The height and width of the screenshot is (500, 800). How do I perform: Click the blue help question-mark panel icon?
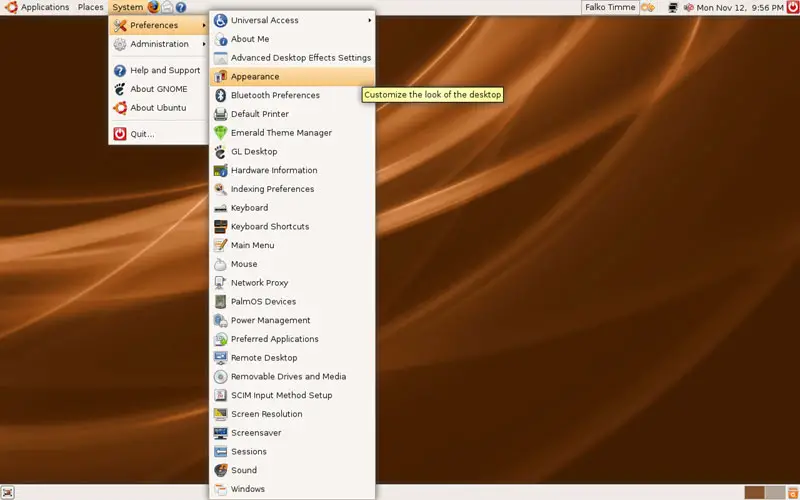point(181,7)
